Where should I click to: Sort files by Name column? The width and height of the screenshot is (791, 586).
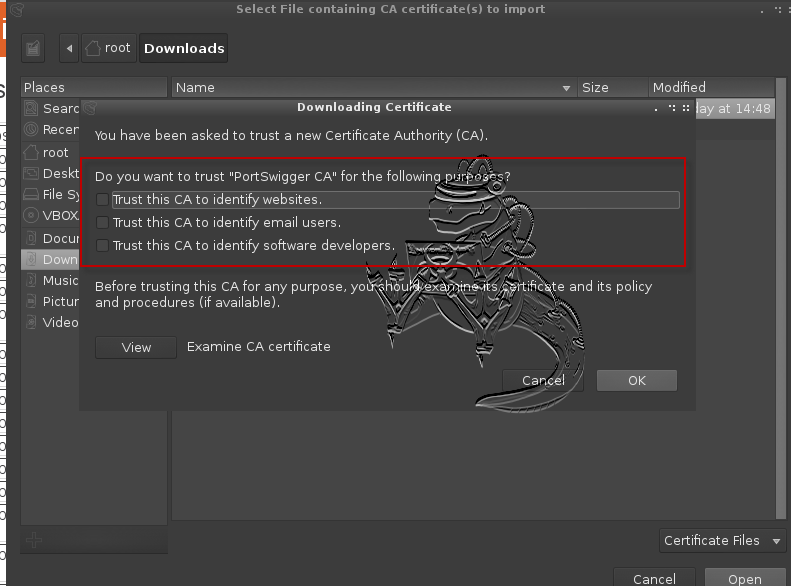tap(374, 87)
